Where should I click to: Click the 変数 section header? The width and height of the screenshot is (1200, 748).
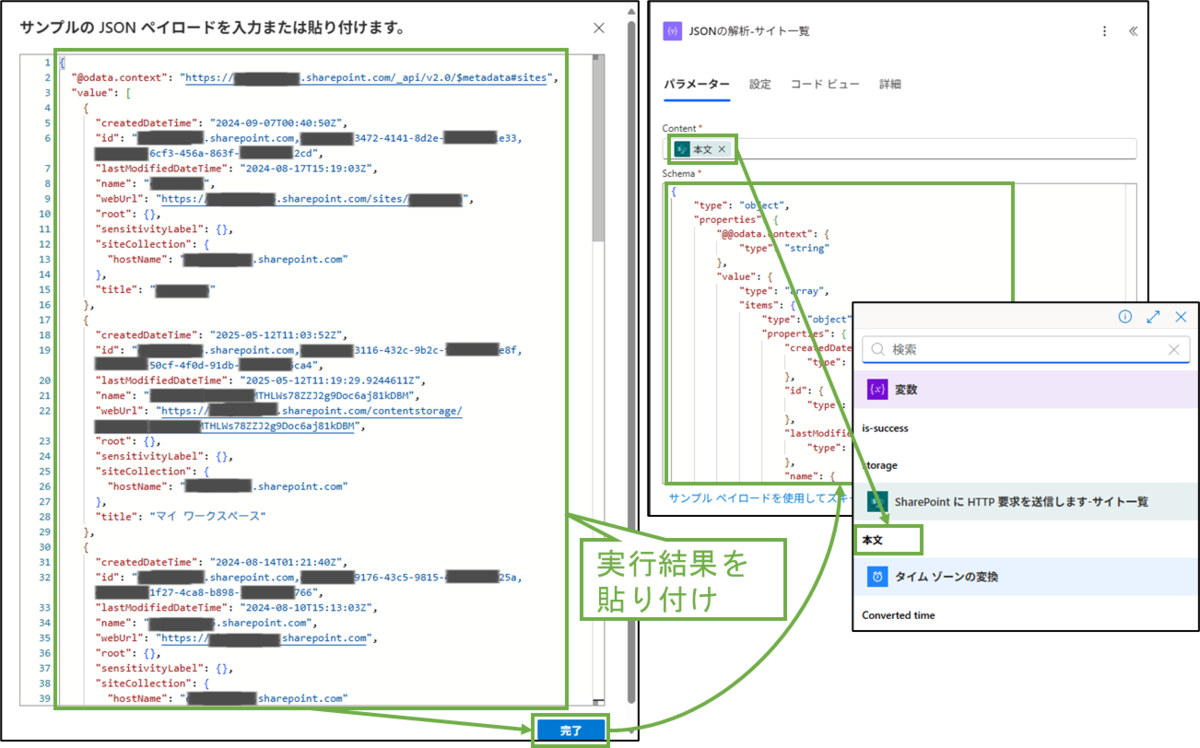pyautogui.click(x=1026, y=389)
